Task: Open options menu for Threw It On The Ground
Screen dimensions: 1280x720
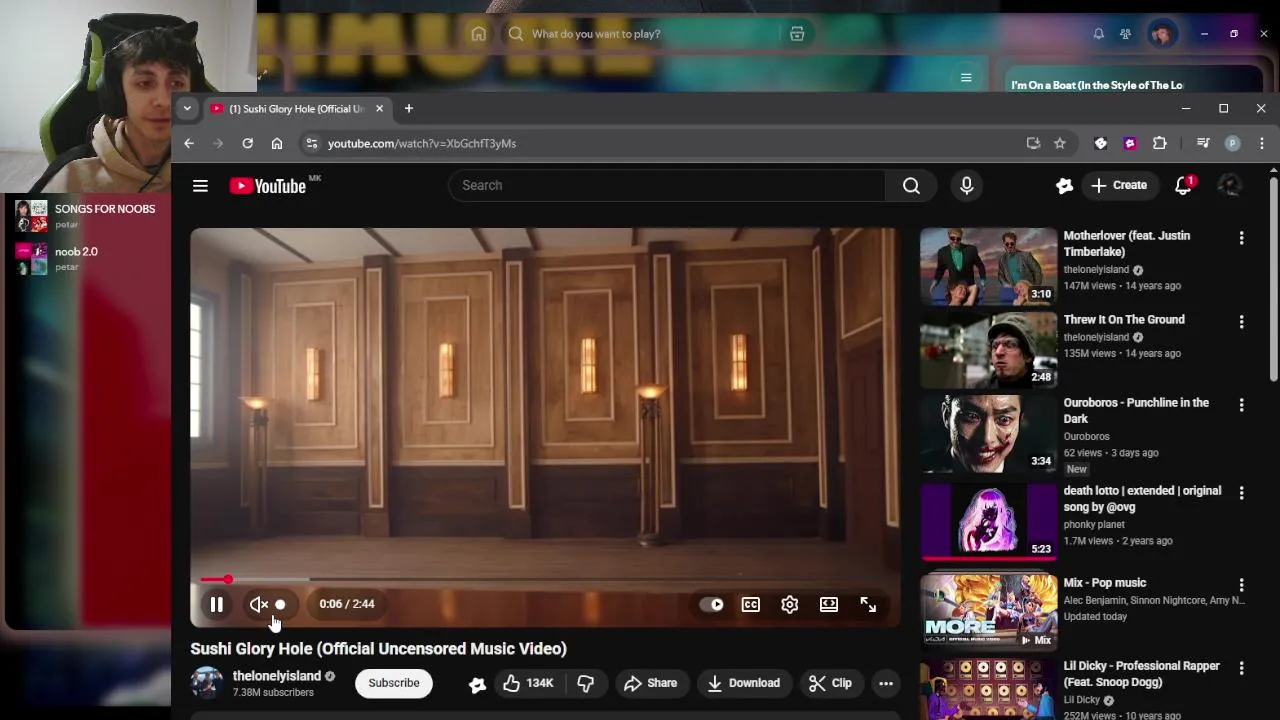Action: click(1241, 322)
